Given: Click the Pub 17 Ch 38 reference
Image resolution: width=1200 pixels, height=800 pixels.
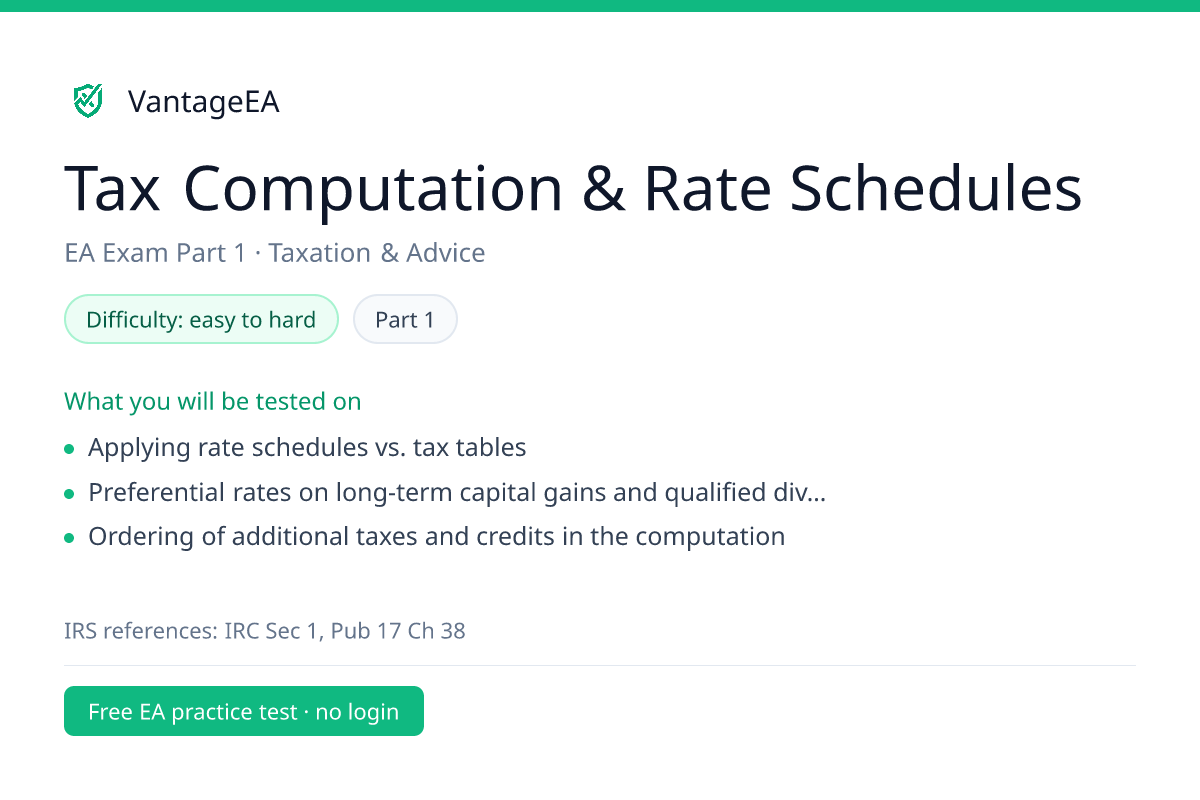Looking at the screenshot, I should (398, 631).
